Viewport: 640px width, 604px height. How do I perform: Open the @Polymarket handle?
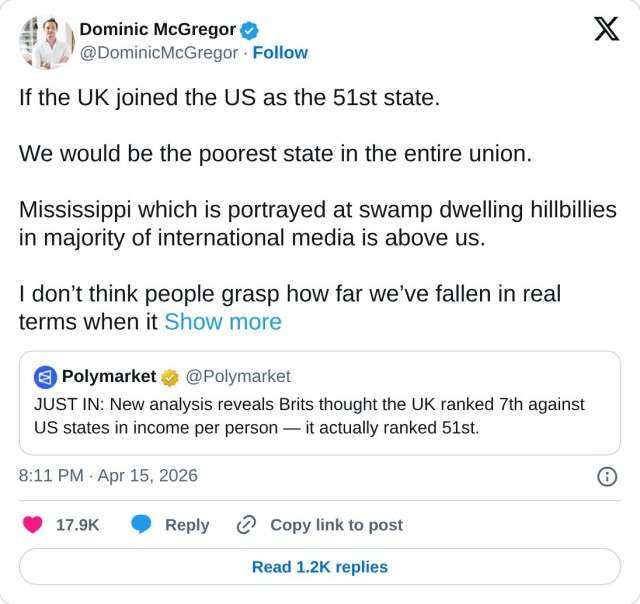coord(238,377)
